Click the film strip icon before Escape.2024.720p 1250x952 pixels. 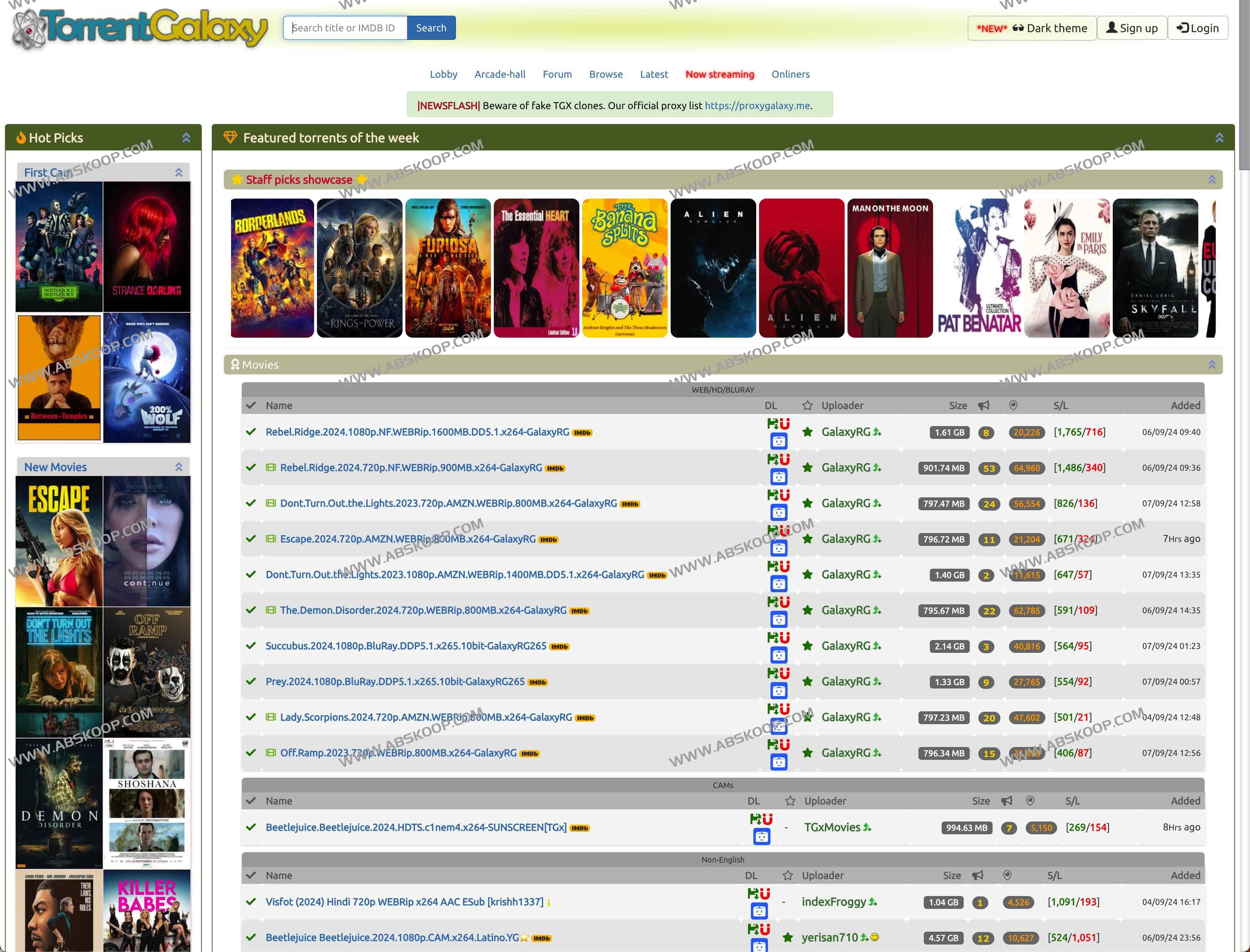coord(271,539)
